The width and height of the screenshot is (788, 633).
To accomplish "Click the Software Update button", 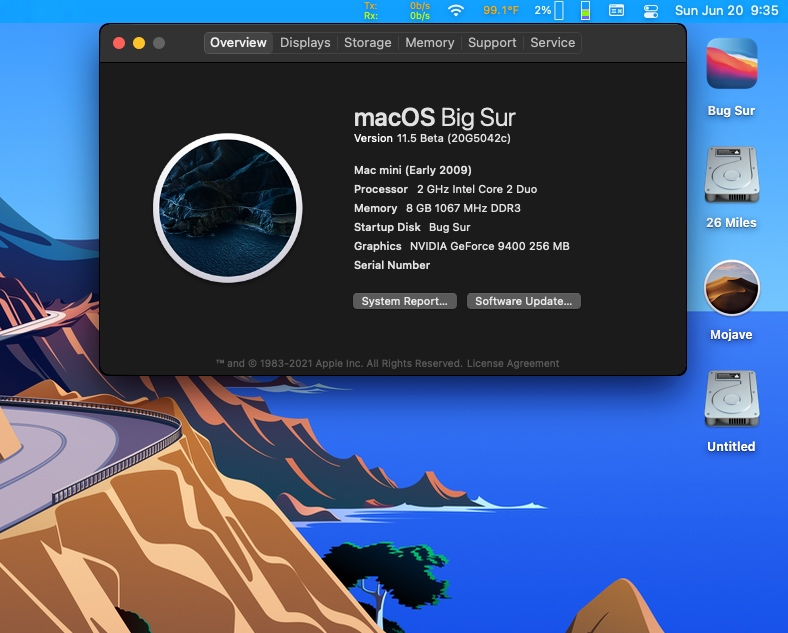I will click(x=524, y=301).
